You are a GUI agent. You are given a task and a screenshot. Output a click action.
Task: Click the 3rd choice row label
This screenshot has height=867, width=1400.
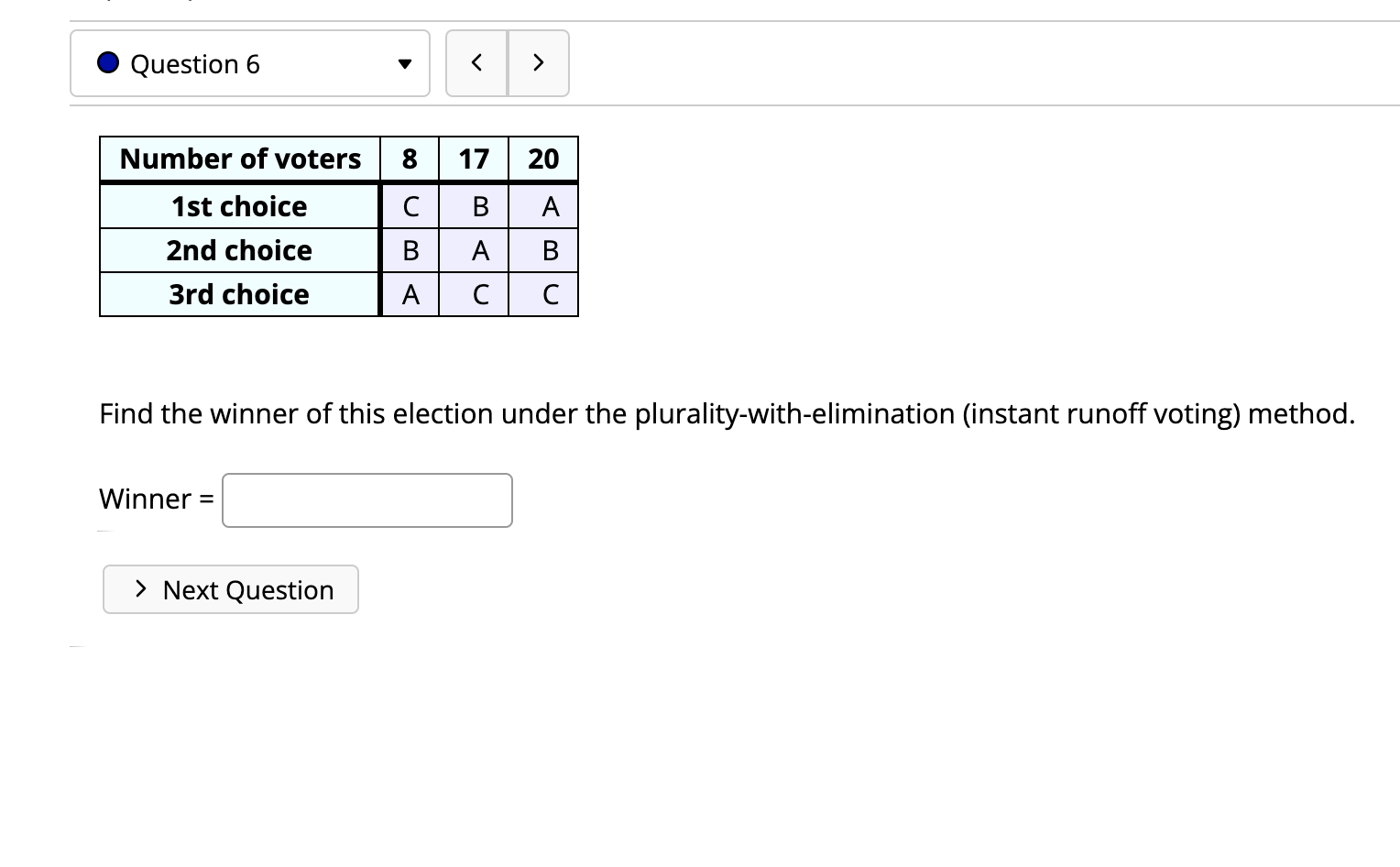[x=240, y=294]
